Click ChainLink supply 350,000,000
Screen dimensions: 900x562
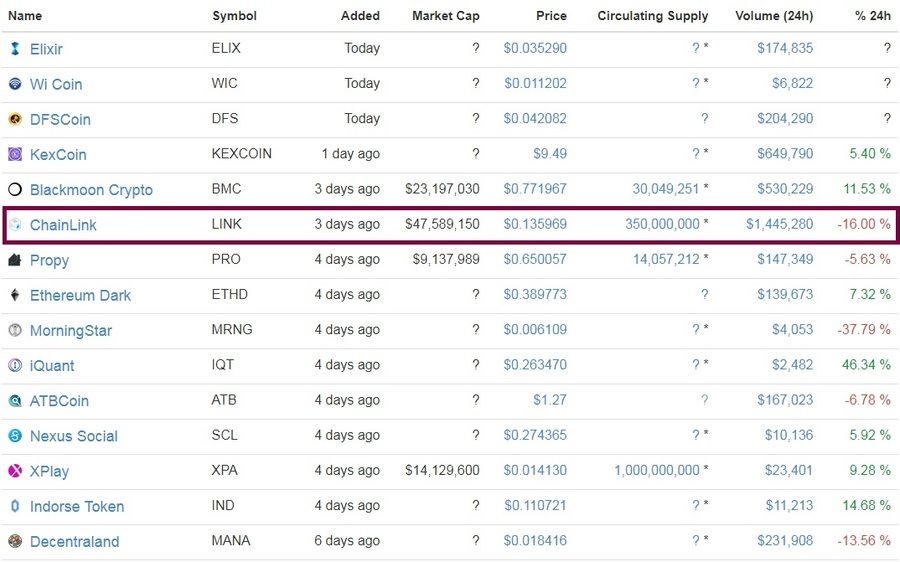click(662, 224)
